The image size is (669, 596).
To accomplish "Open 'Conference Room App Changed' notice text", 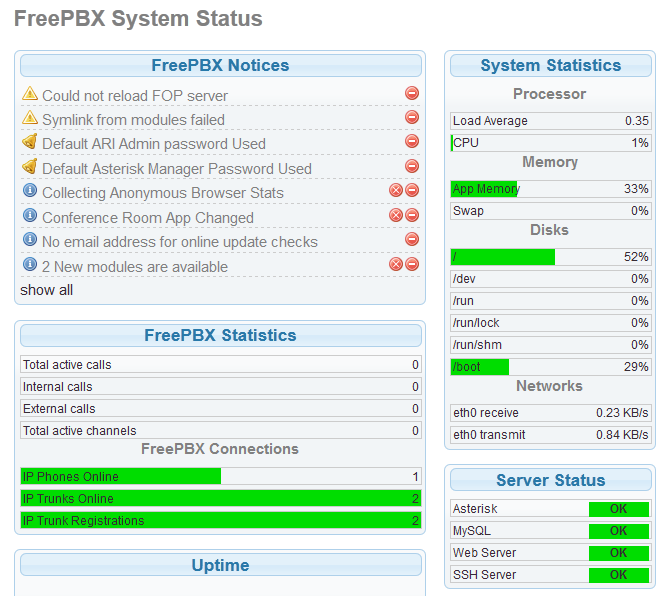I will click(x=148, y=218).
